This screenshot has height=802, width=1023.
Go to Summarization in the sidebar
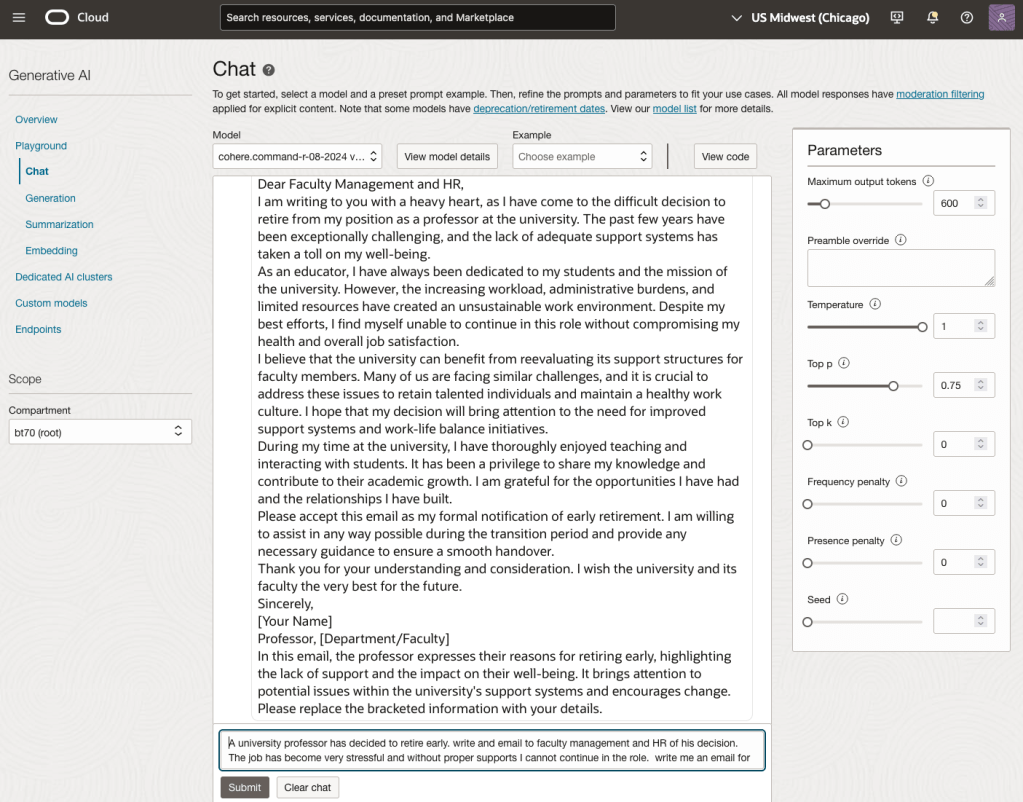[x=59, y=224]
